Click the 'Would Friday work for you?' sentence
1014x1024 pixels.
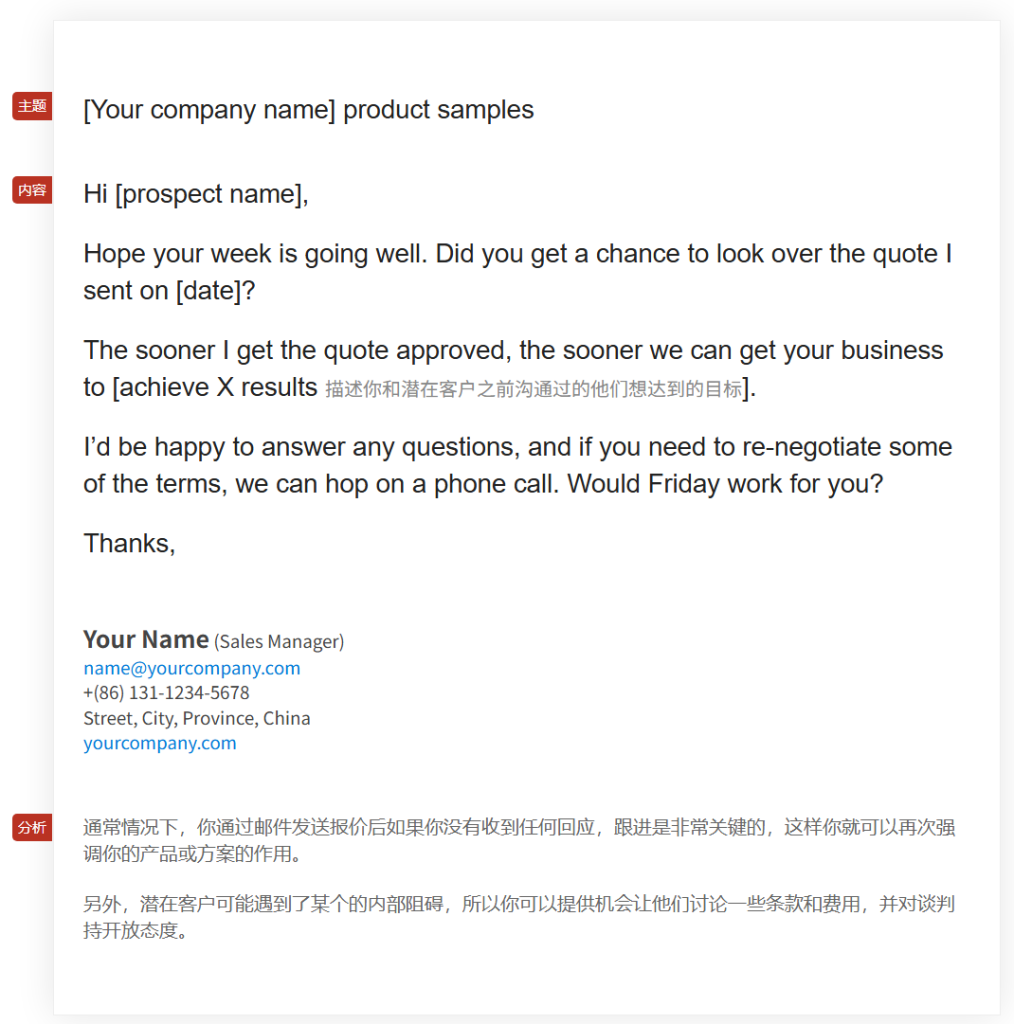click(x=725, y=484)
